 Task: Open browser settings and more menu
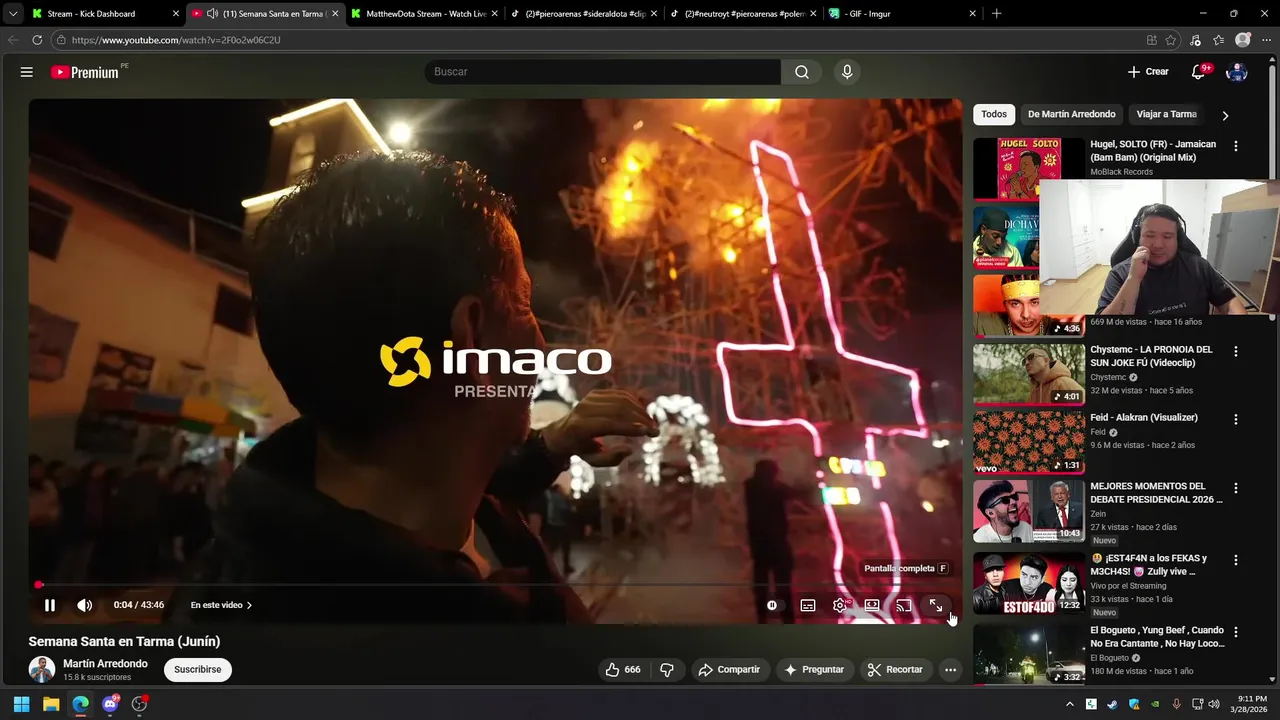point(1265,40)
